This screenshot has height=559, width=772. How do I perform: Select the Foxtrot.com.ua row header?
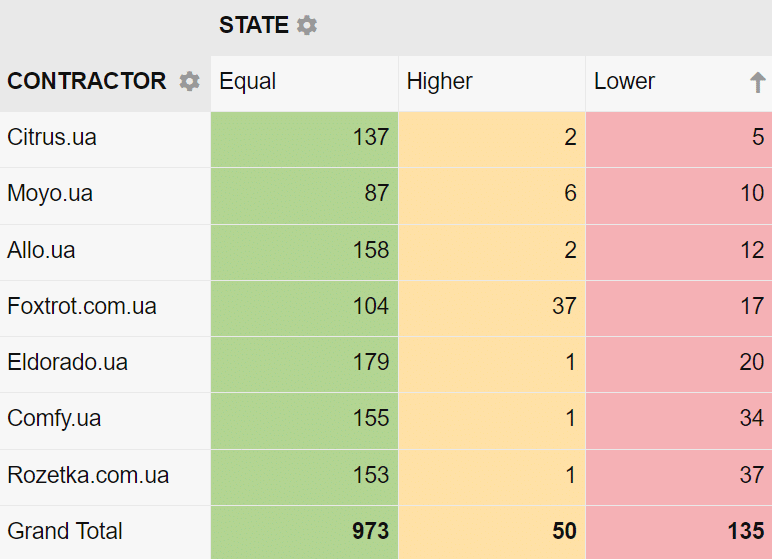coord(82,306)
